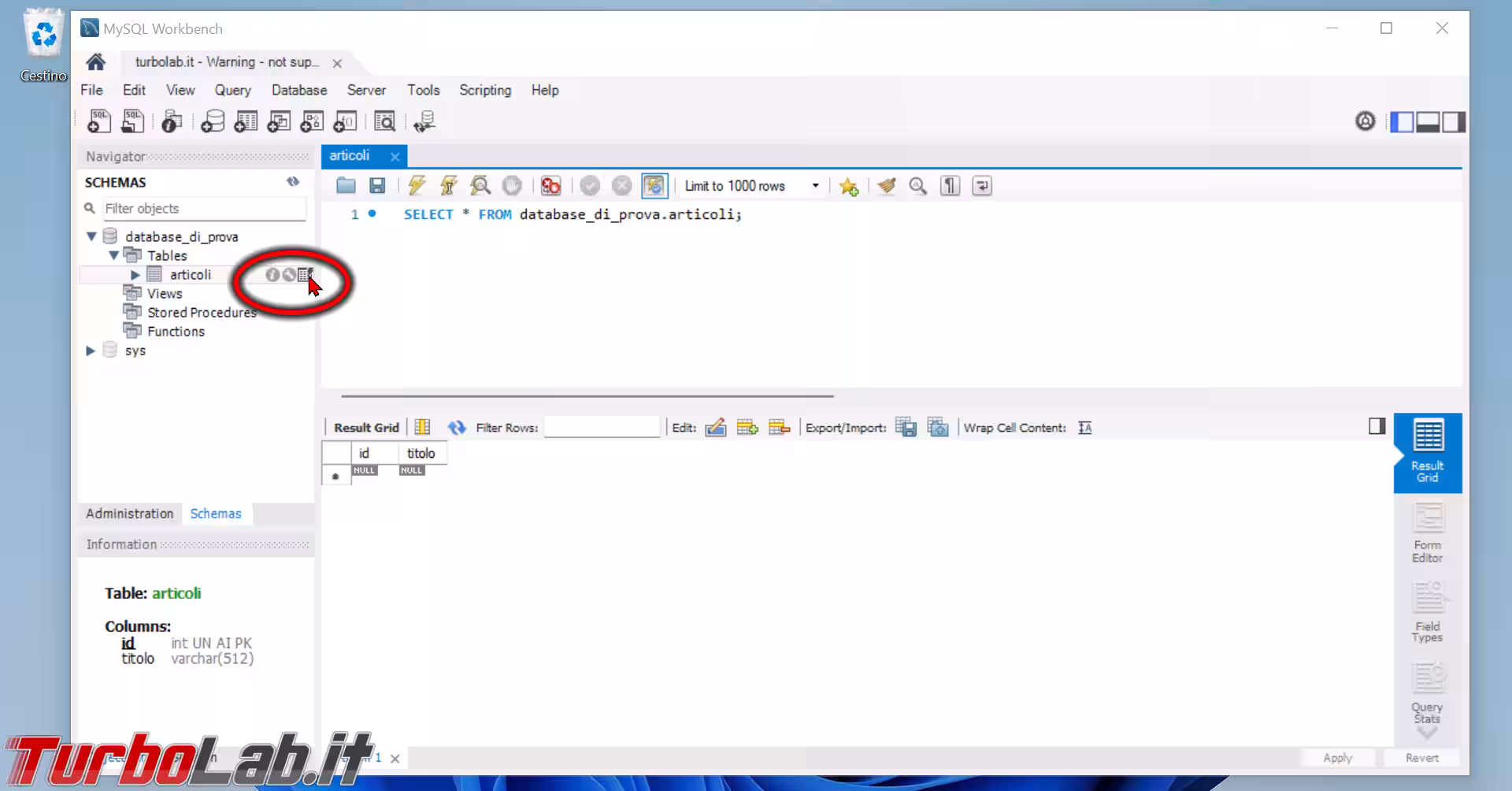Rollback transaction icon
Image resolution: width=1512 pixels, height=791 pixels.
pyautogui.click(x=621, y=186)
